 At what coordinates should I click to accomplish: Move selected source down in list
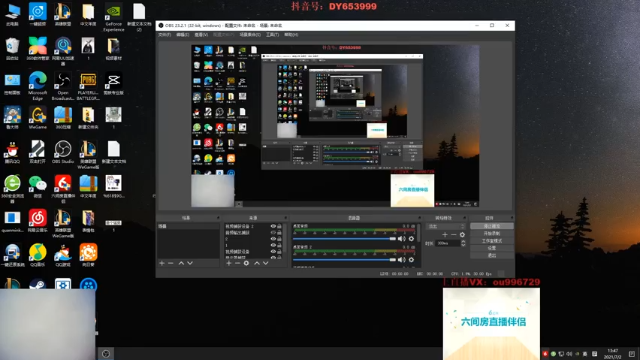266,263
